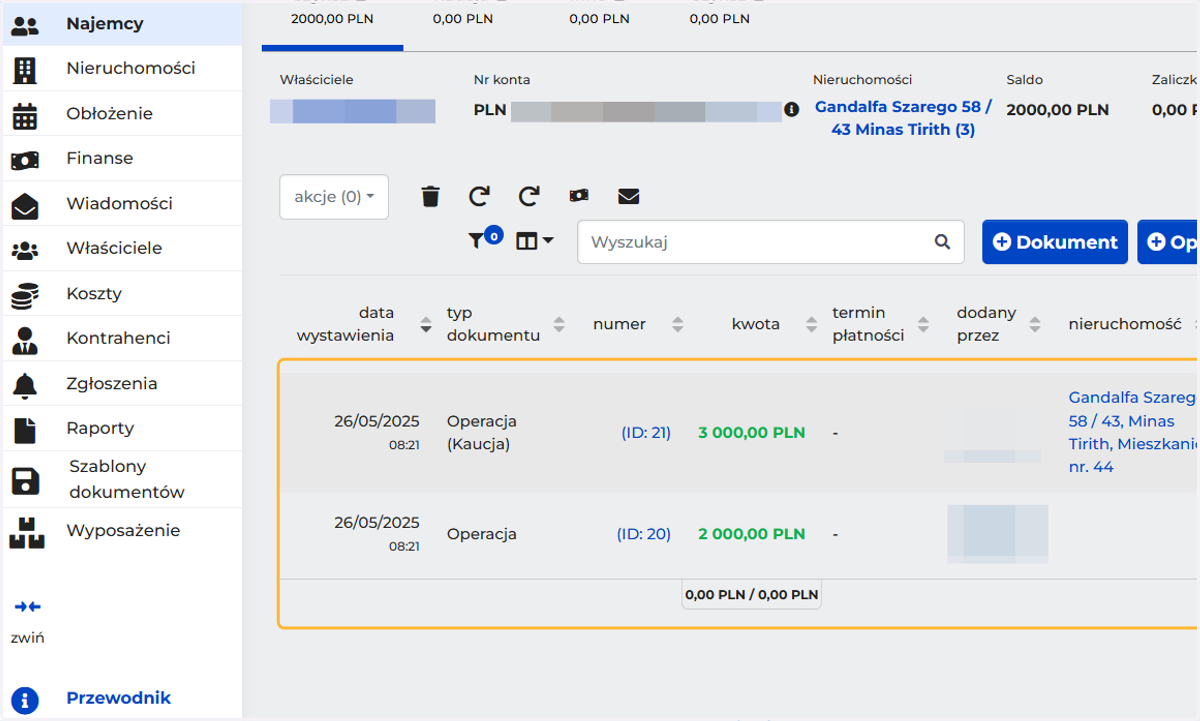This screenshot has width=1200, height=721.
Task: Click the trash delete icon in toolbar
Action: 430,196
